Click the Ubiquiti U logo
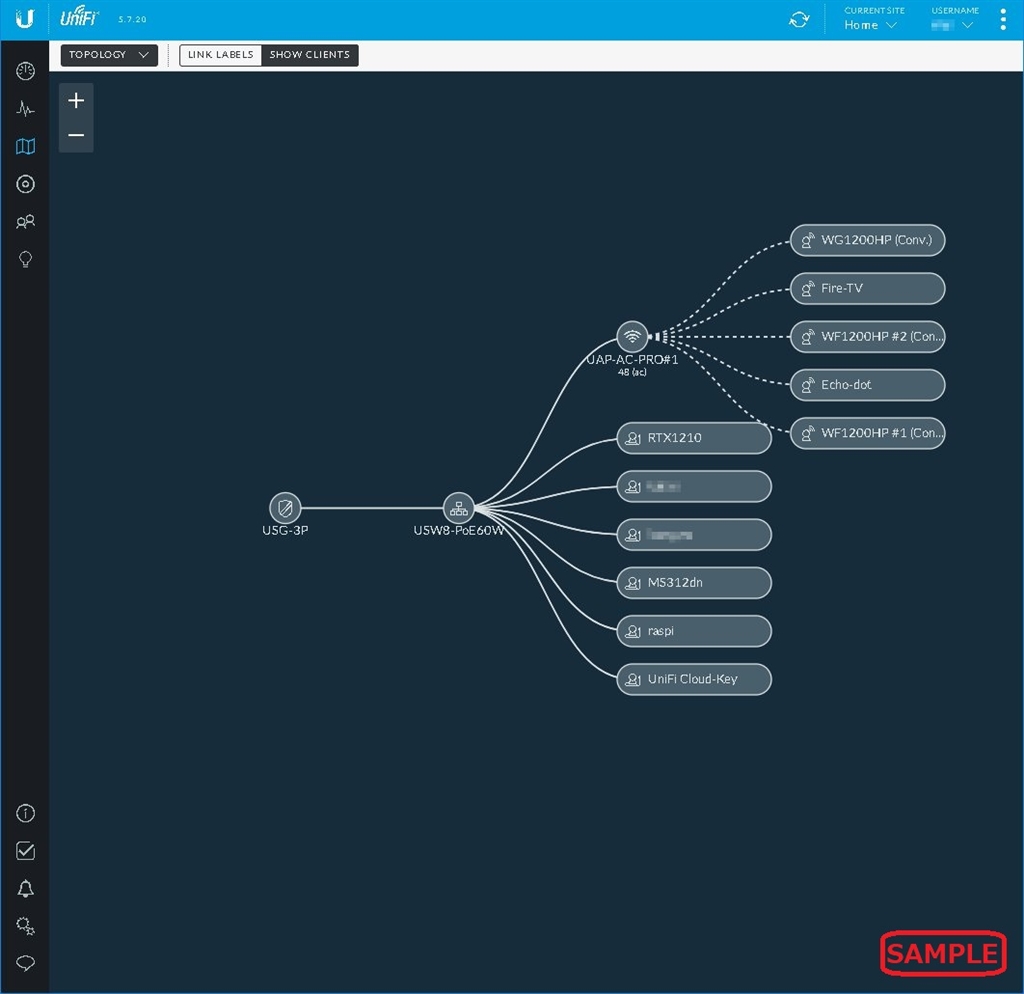The image size is (1024, 994). 24,19
